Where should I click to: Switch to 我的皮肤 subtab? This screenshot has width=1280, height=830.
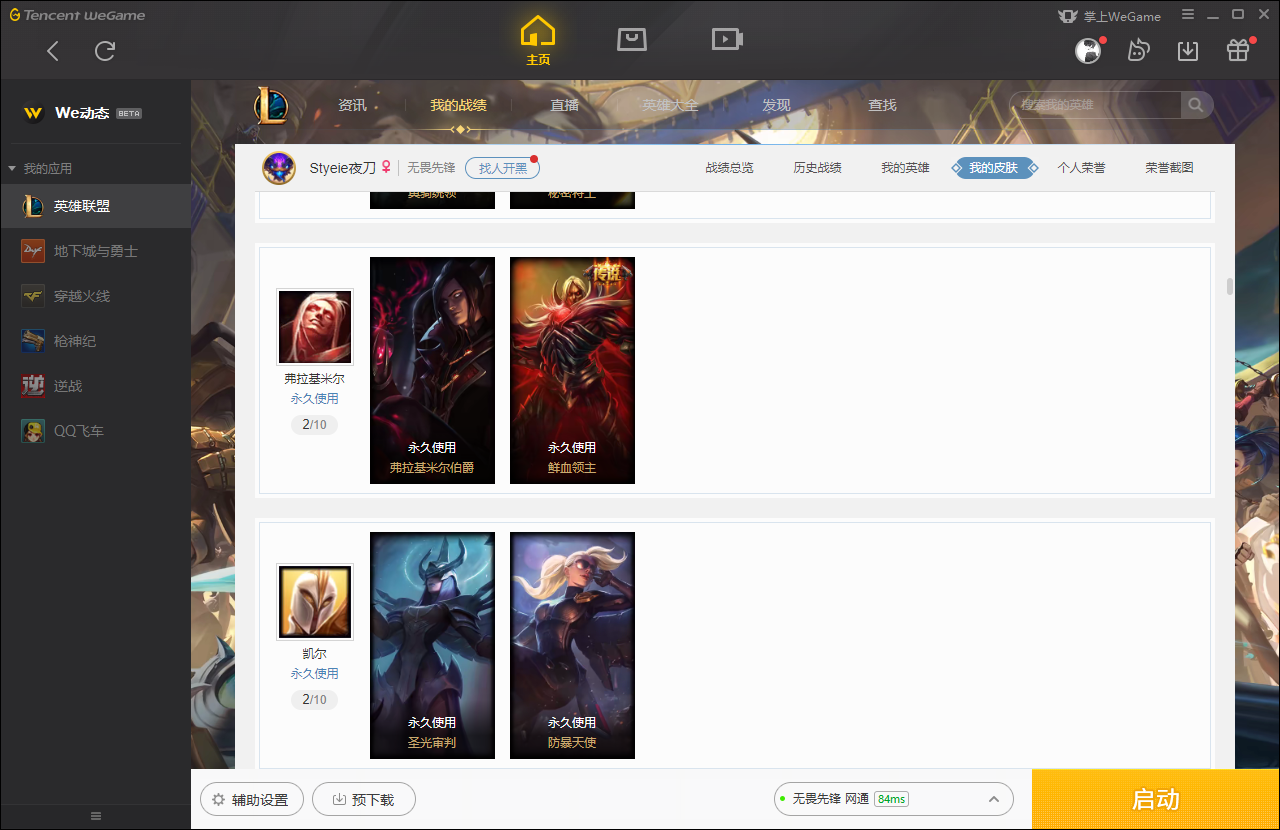(x=993, y=168)
